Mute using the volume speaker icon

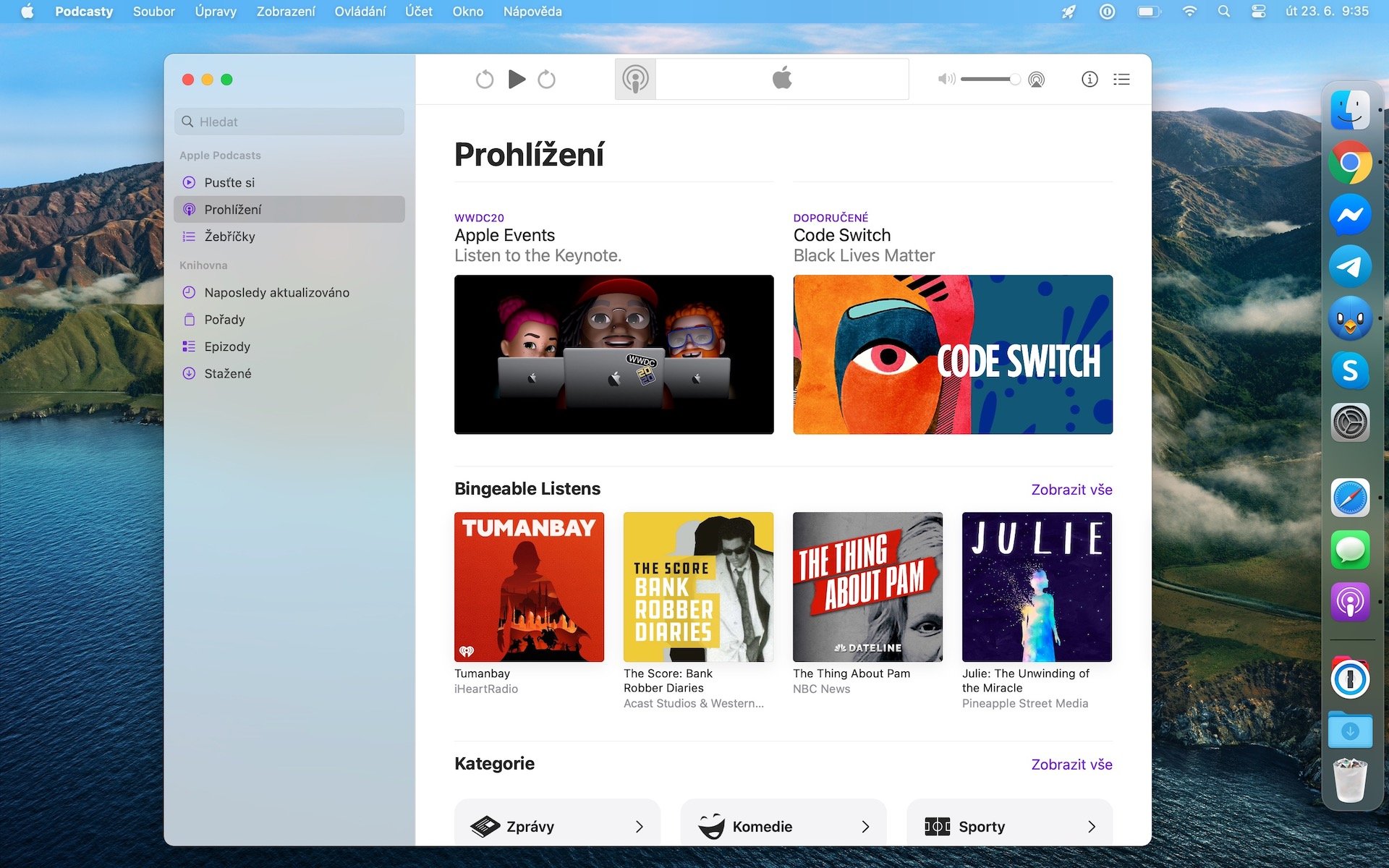coord(946,79)
